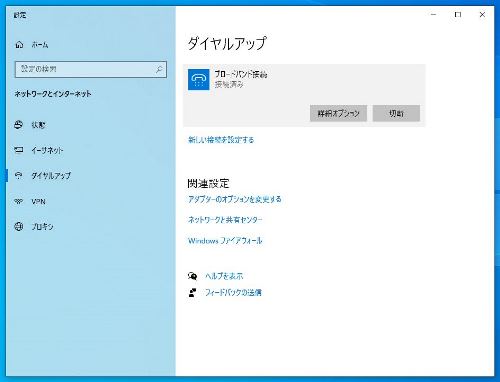Open the 状態 settings page
Screen dimensions: 500x382
(38, 125)
